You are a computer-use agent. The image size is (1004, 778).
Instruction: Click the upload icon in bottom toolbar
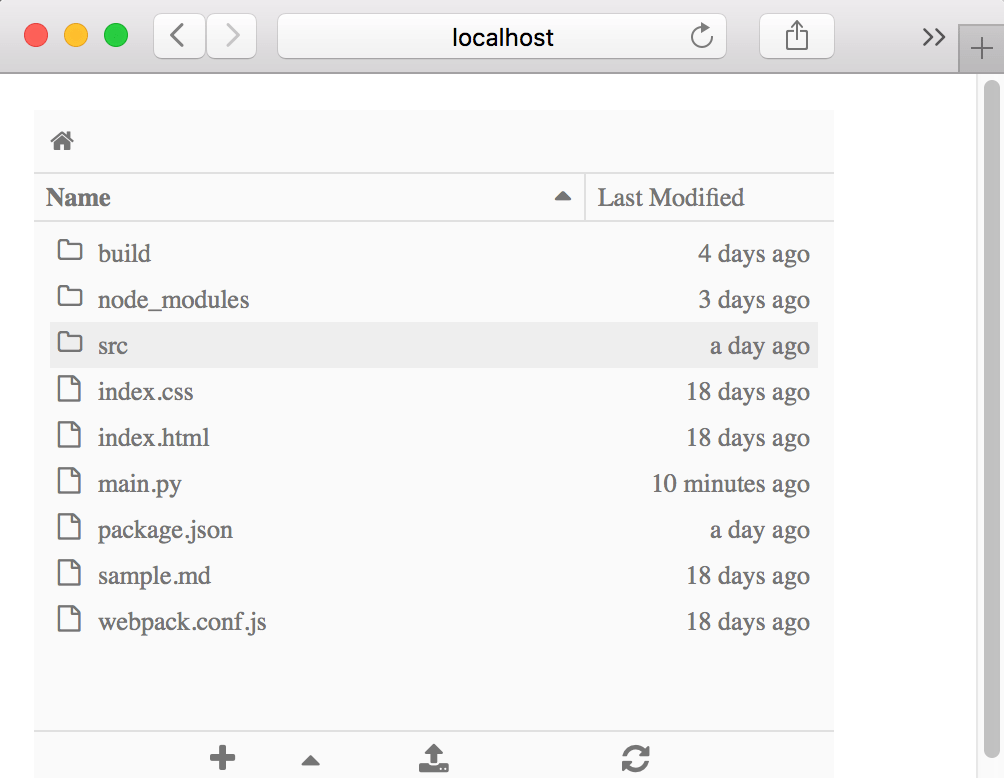pos(433,758)
